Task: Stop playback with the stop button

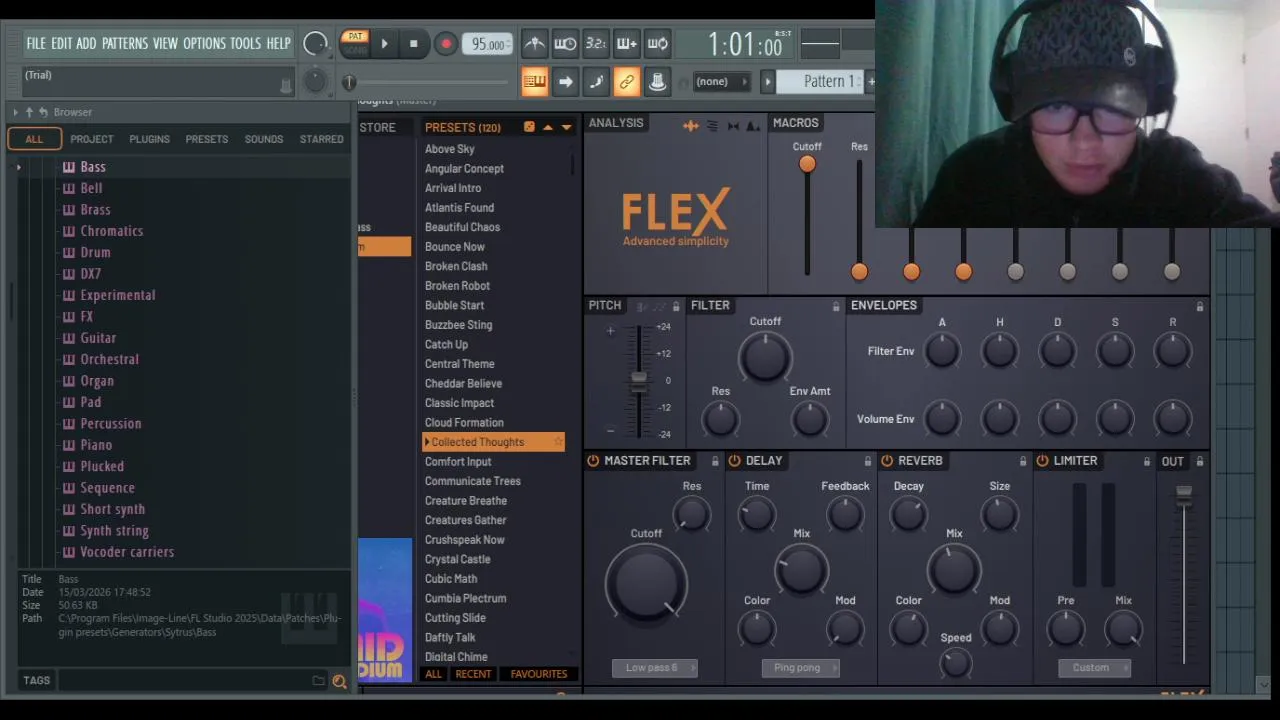Action: pos(413,44)
